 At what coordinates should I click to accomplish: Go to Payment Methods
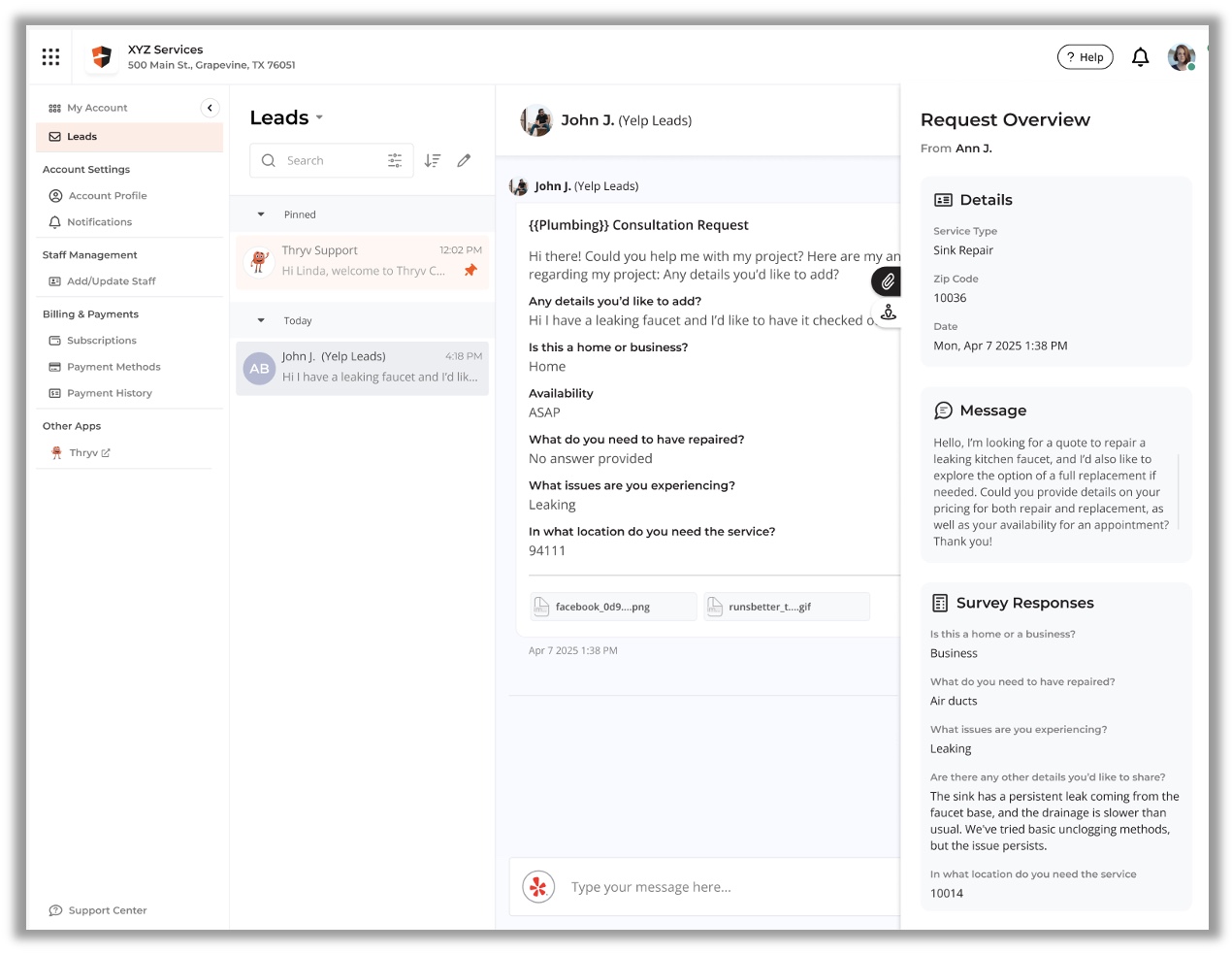click(113, 367)
